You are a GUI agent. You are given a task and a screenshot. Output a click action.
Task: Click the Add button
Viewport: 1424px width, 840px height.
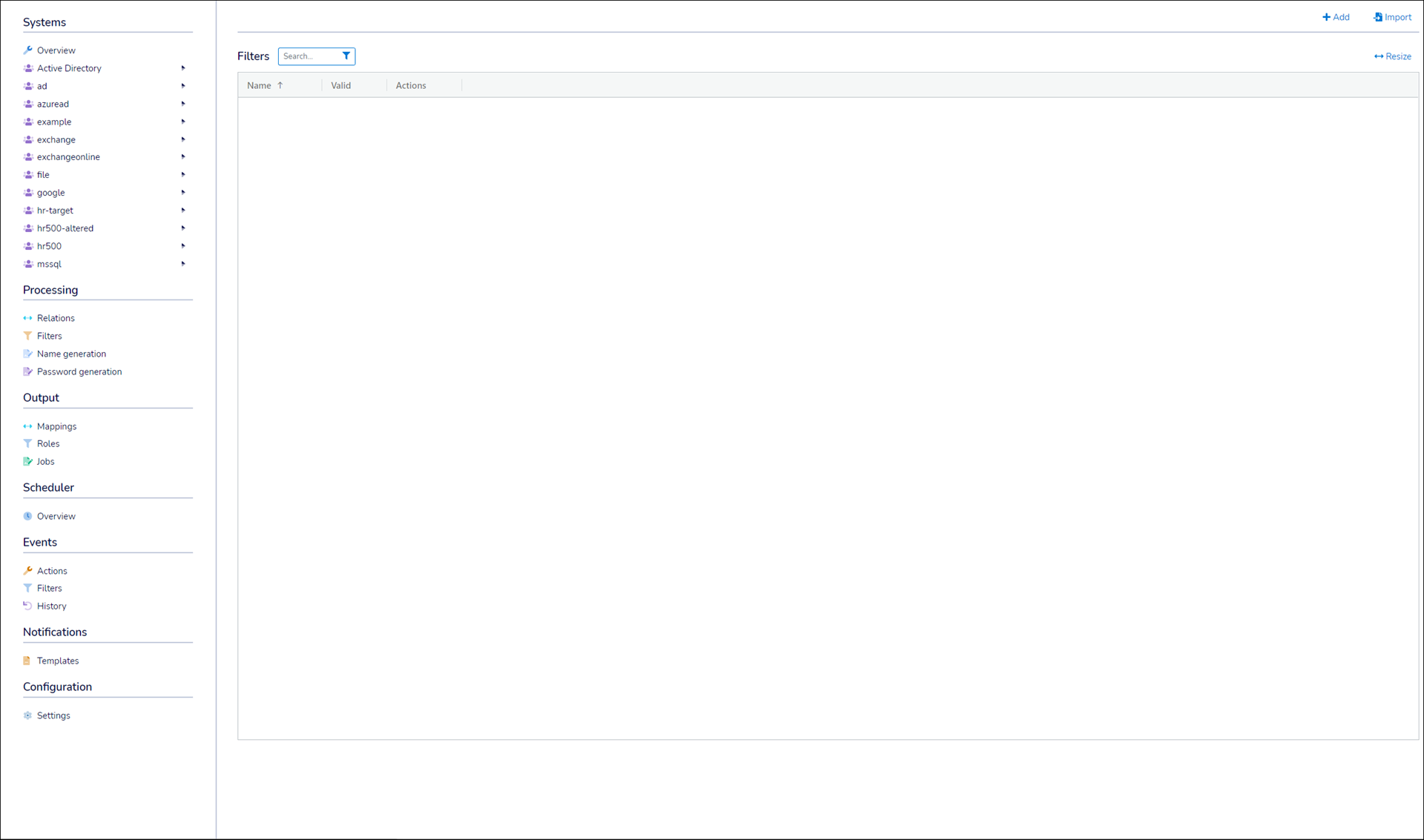point(1335,16)
